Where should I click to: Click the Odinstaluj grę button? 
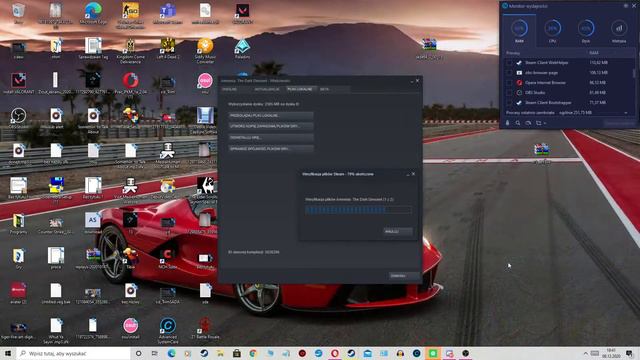point(271,138)
